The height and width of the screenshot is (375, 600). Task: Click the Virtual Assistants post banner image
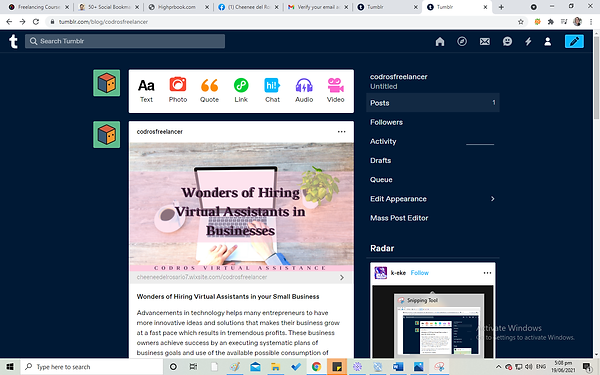(x=241, y=207)
